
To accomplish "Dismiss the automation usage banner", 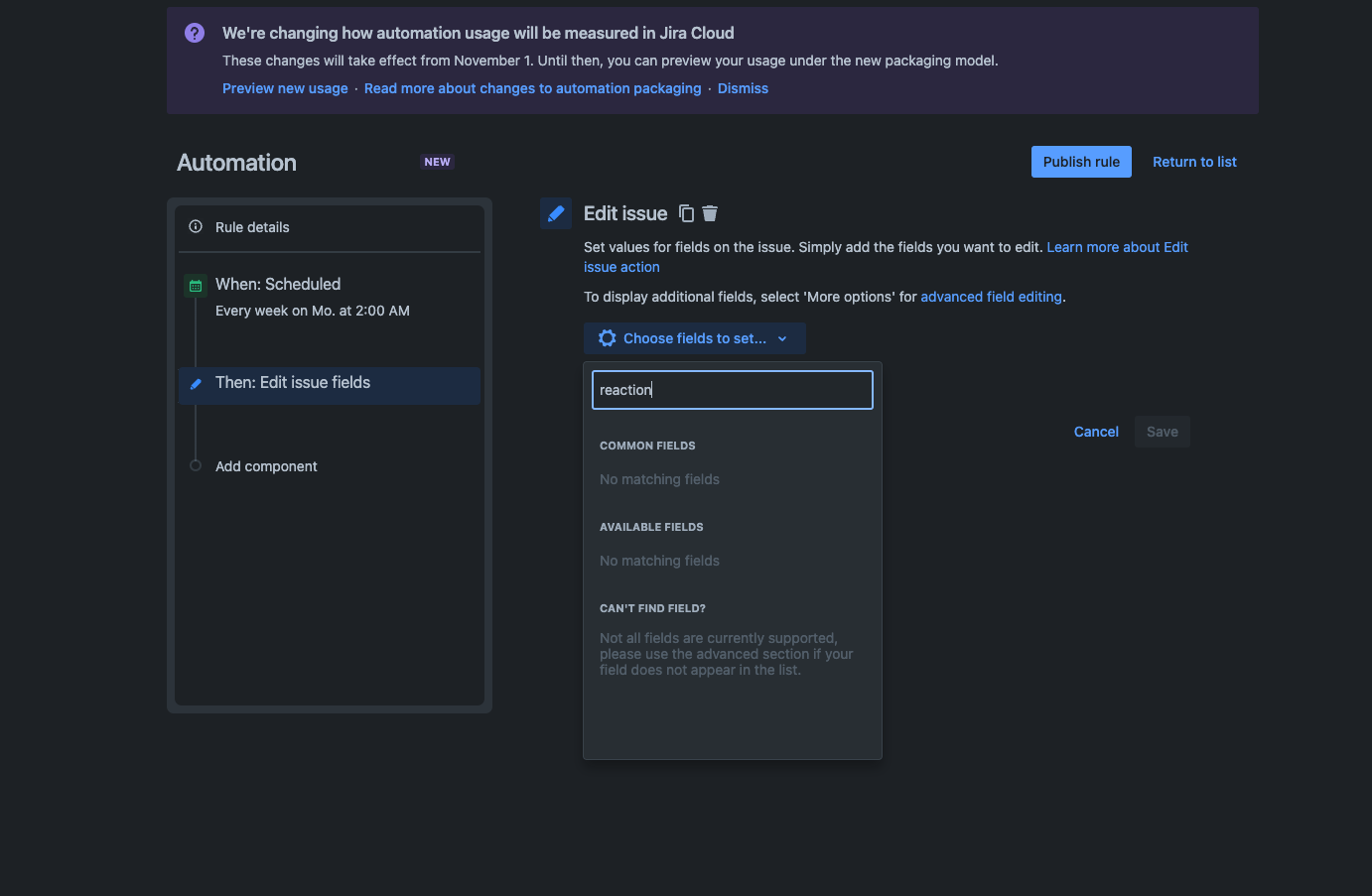I will point(743,88).
